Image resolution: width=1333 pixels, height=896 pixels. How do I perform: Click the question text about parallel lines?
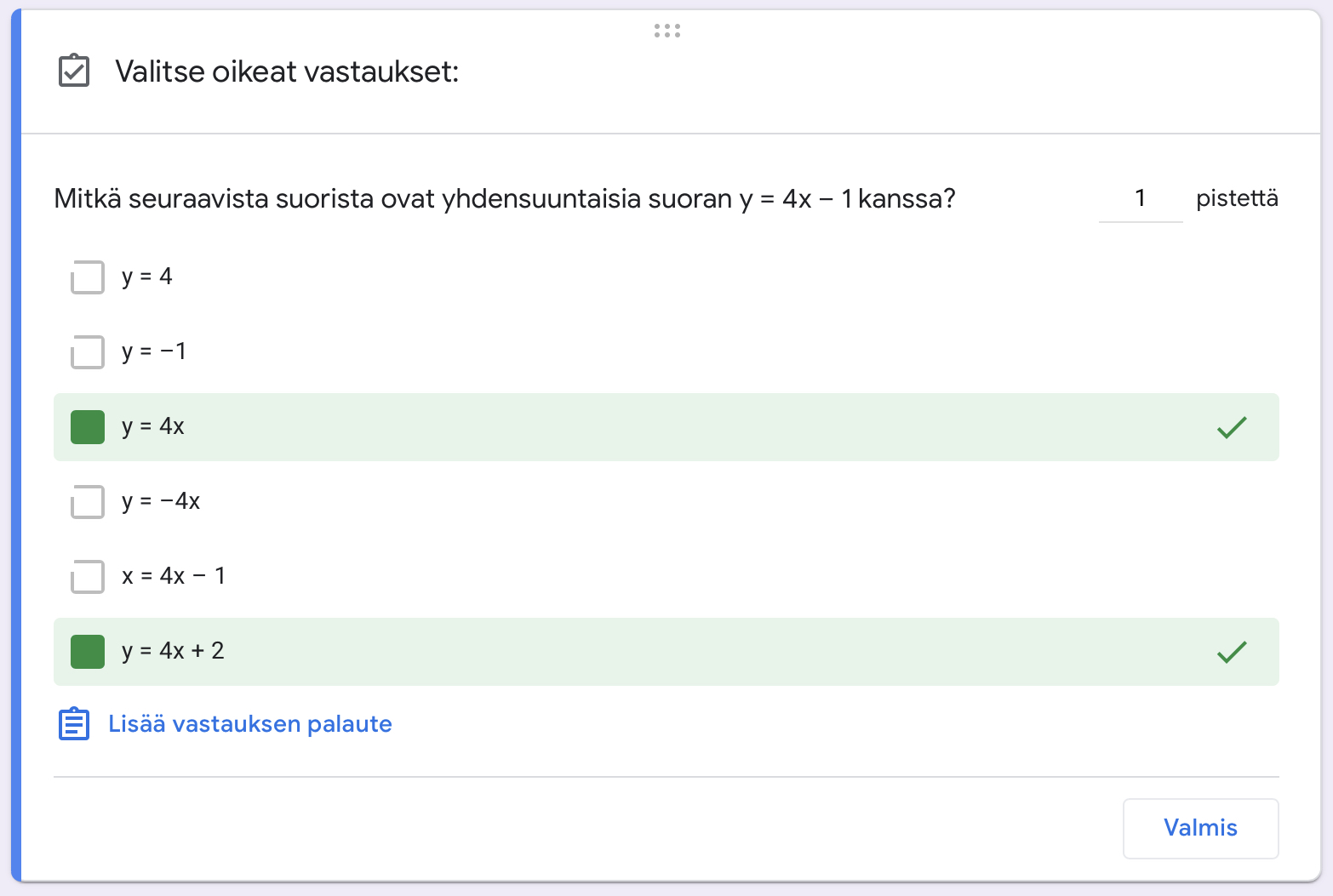pyautogui.click(x=504, y=199)
